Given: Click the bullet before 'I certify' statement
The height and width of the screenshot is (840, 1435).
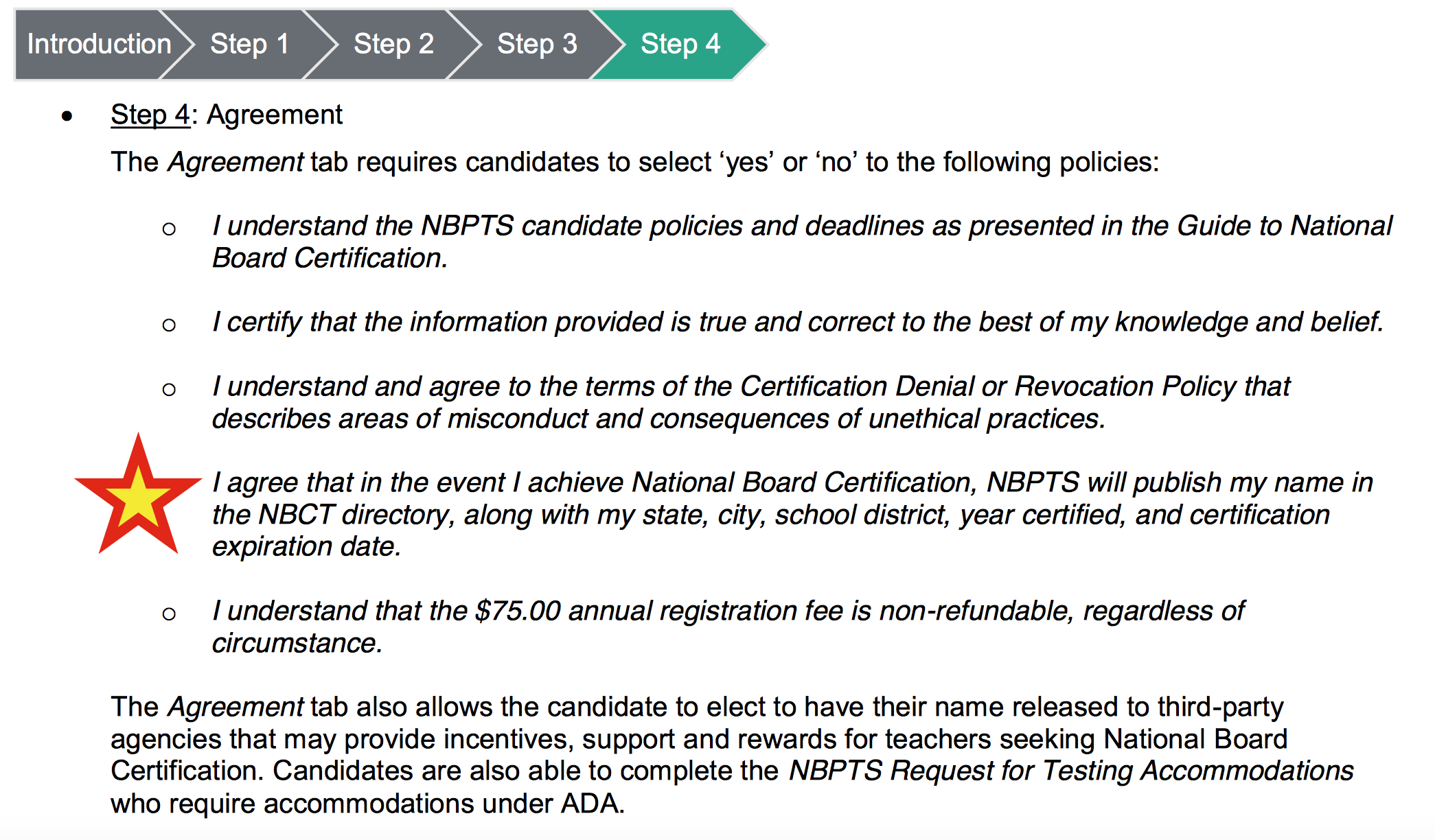Looking at the screenshot, I should [x=169, y=325].
